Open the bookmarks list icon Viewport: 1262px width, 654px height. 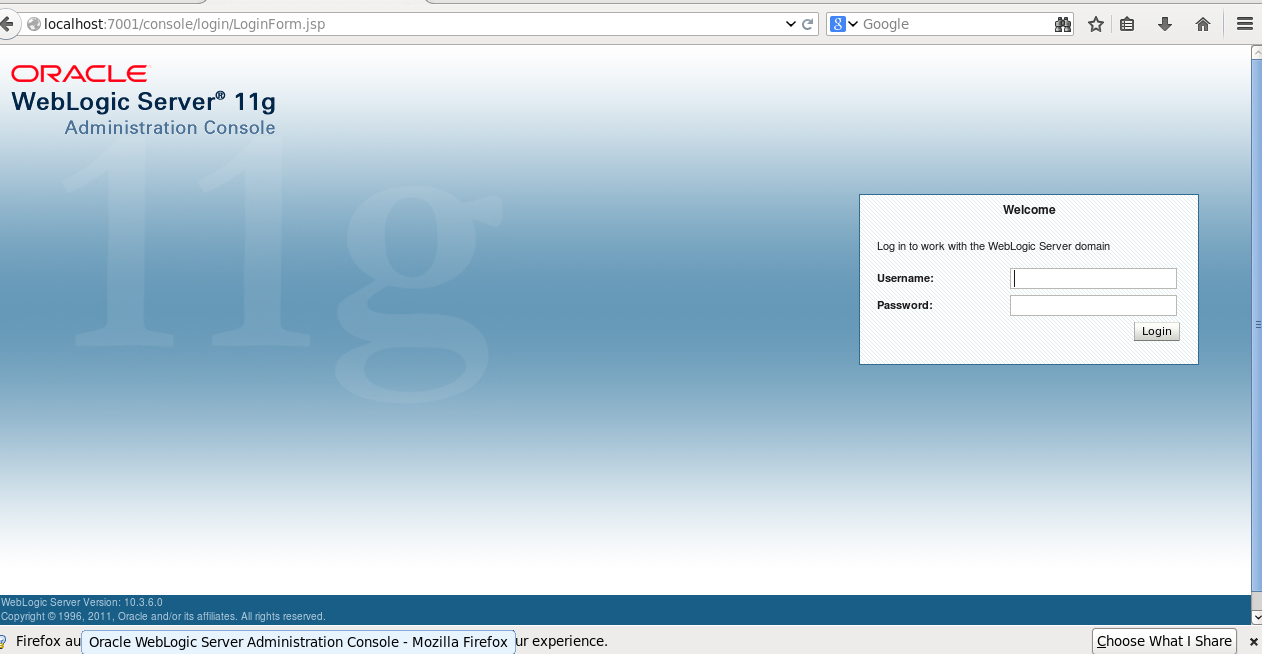pos(1127,24)
